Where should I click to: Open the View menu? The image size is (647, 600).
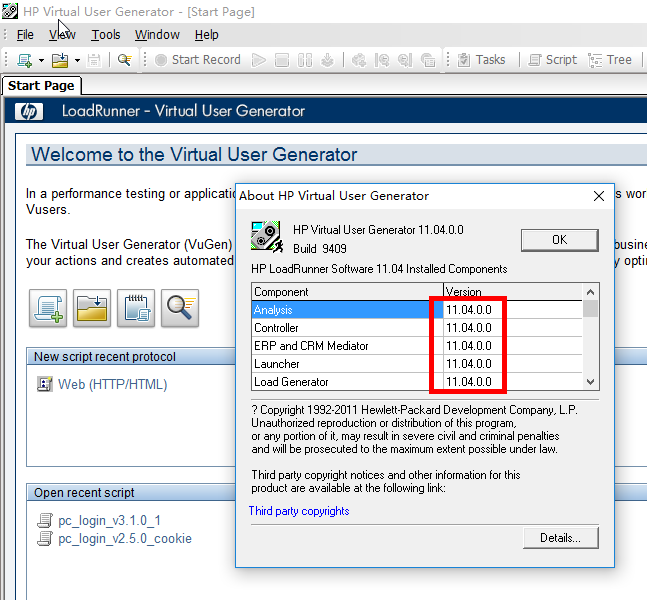(62, 35)
